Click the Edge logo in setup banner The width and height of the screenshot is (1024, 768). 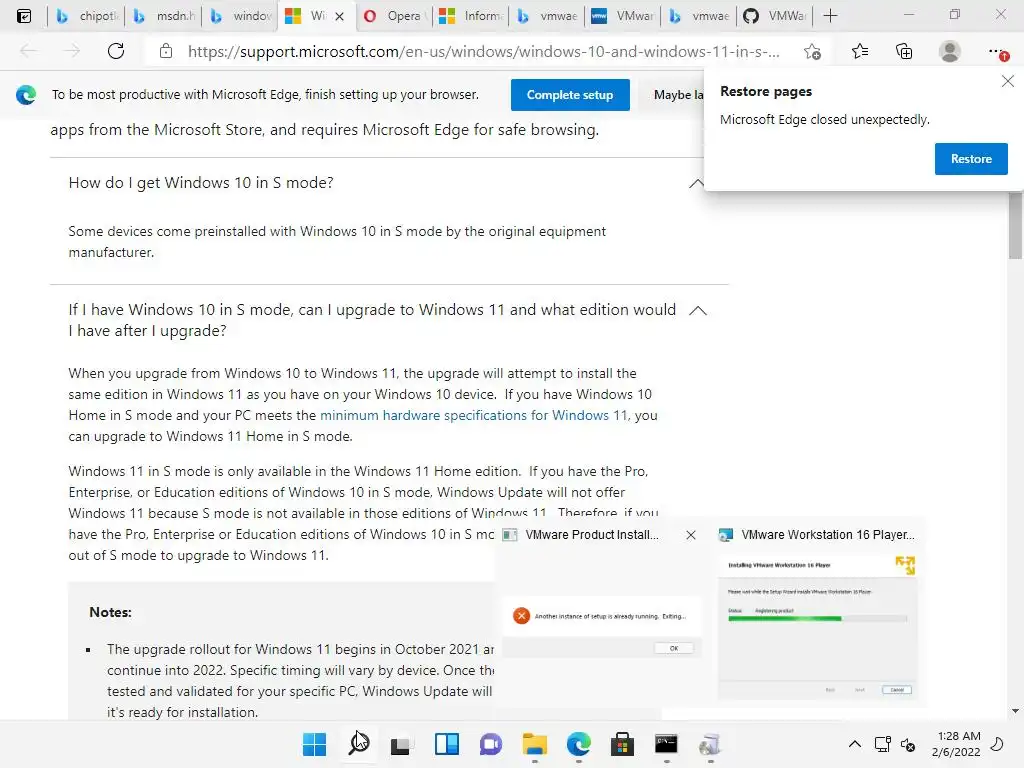tap(25, 95)
